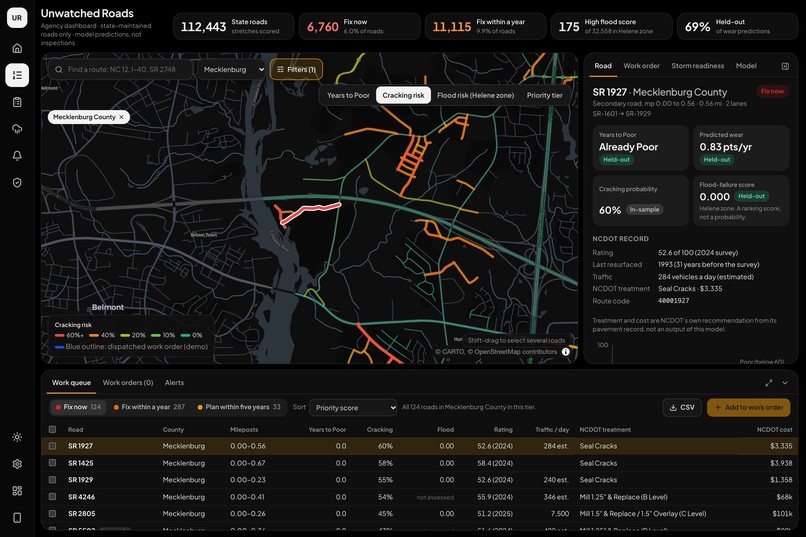Click the SR 1425 road name cell
806x537 pixels.
tap(81, 463)
